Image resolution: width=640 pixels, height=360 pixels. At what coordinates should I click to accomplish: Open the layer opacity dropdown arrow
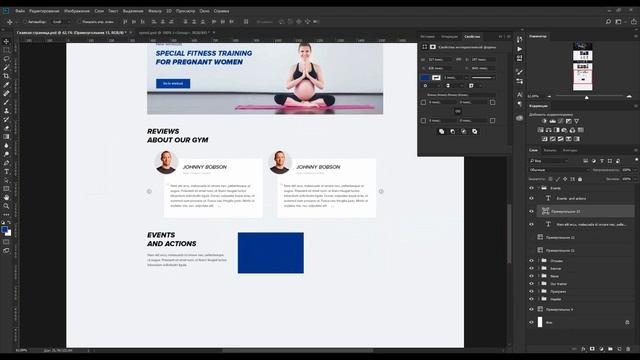pyautogui.click(x=635, y=170)
